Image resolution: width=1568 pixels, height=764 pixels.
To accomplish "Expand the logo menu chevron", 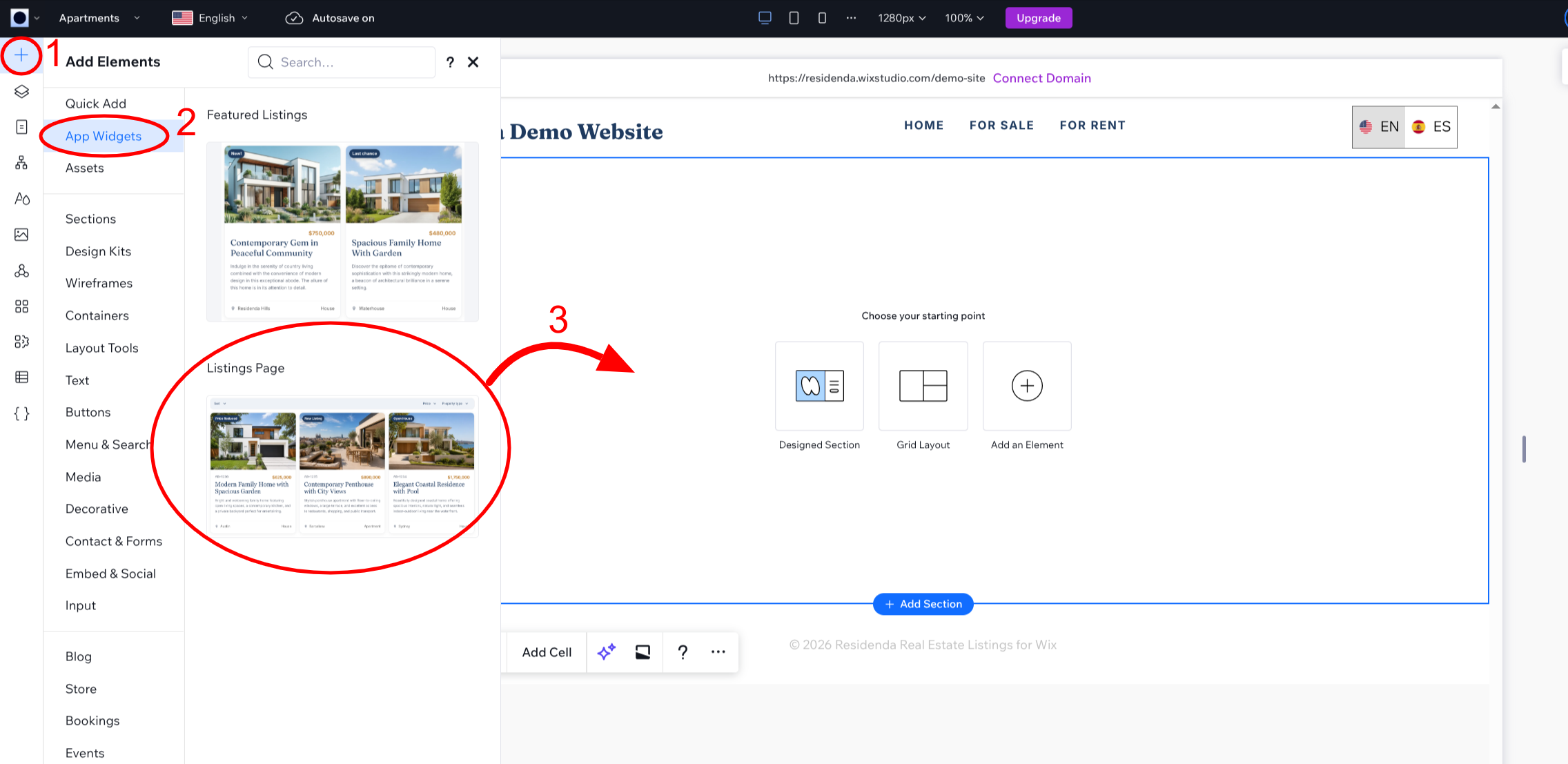I will tap(37, 18).
